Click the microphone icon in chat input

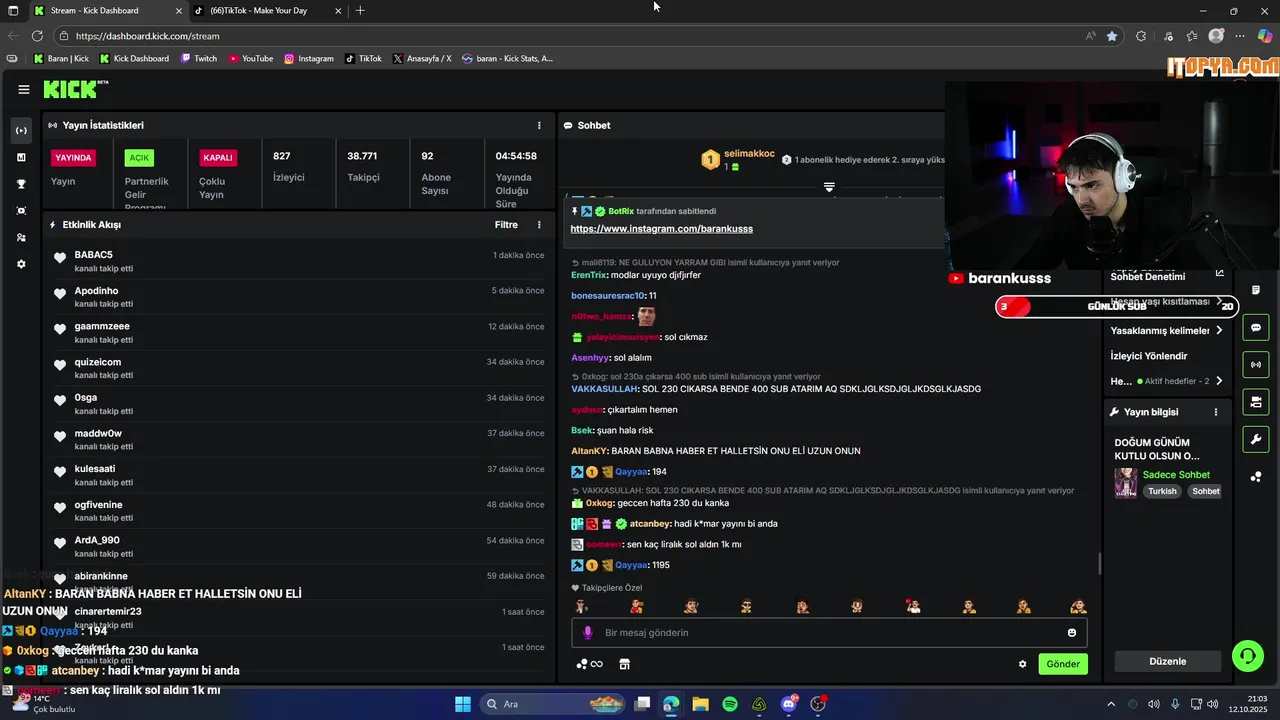tap(588, 633)
